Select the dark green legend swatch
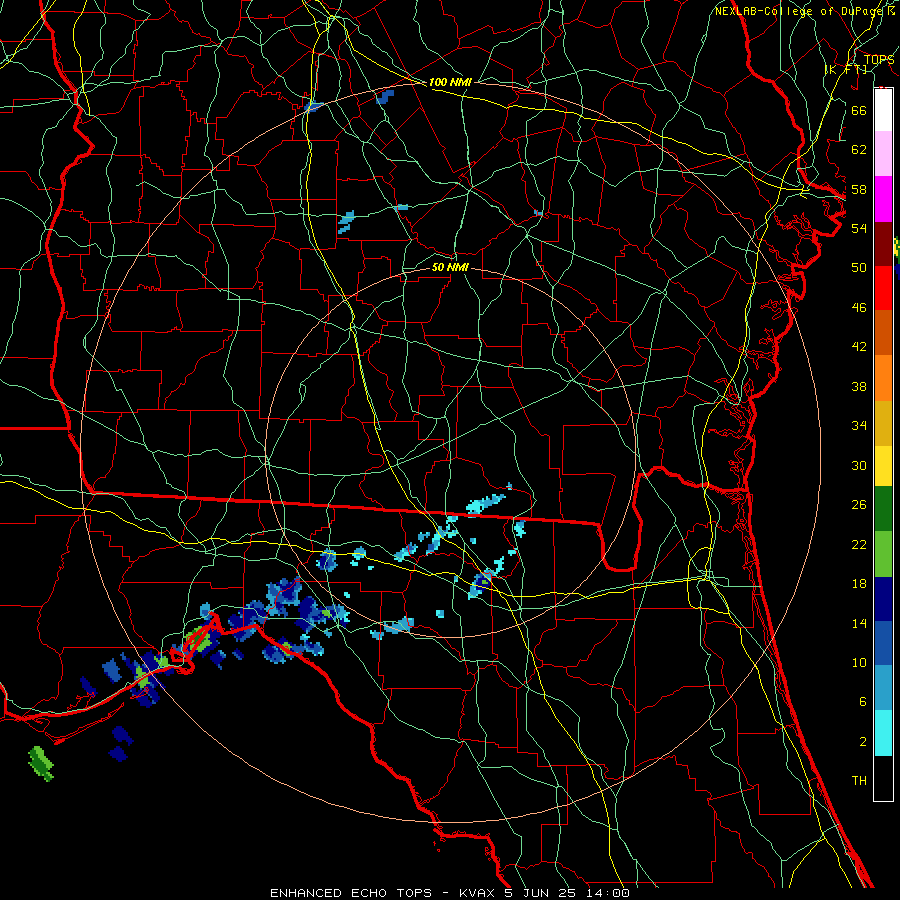Screen dimensions: 900x900 (883, 509)
